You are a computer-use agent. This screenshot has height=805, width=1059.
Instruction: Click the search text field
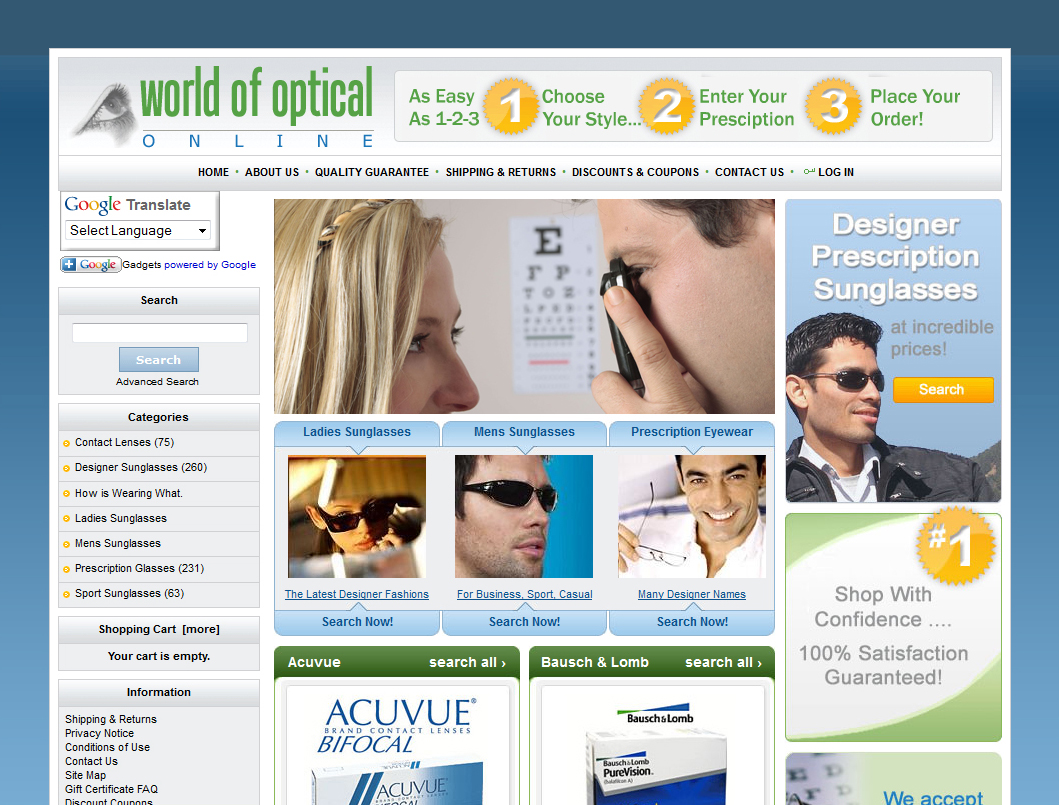[x=159, y=332]
